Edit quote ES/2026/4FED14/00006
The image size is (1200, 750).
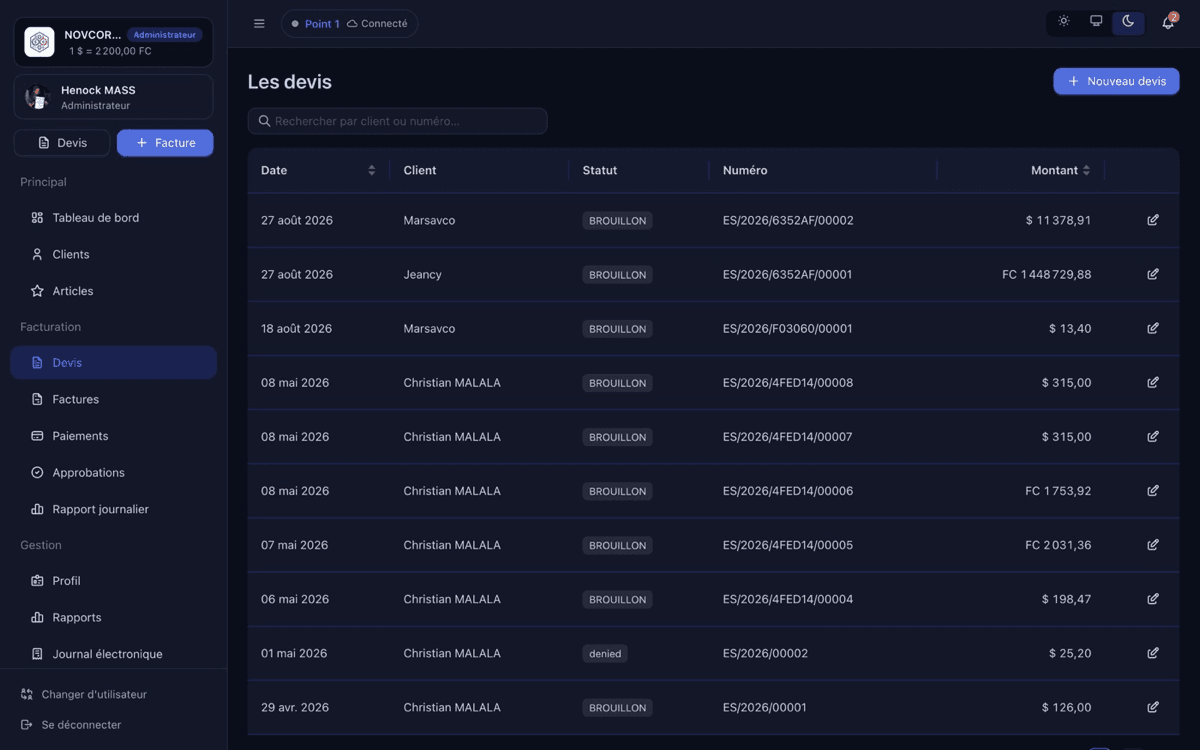click(x=1153, y=491)
